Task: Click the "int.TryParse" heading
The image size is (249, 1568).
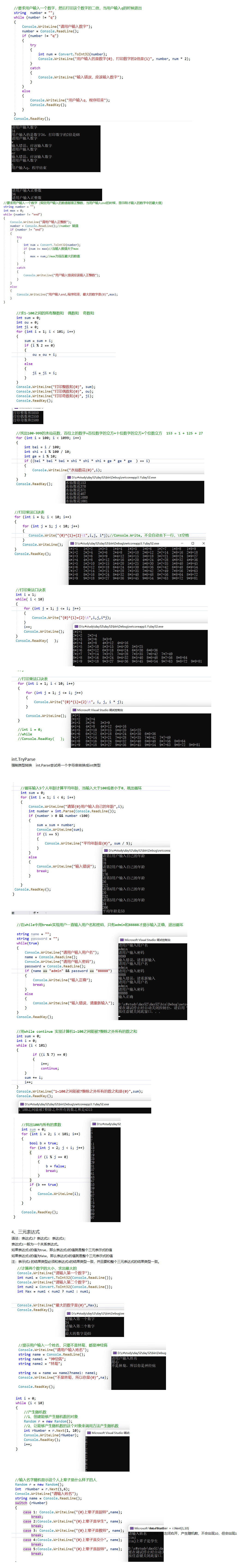Action: (x=23, y=760)
